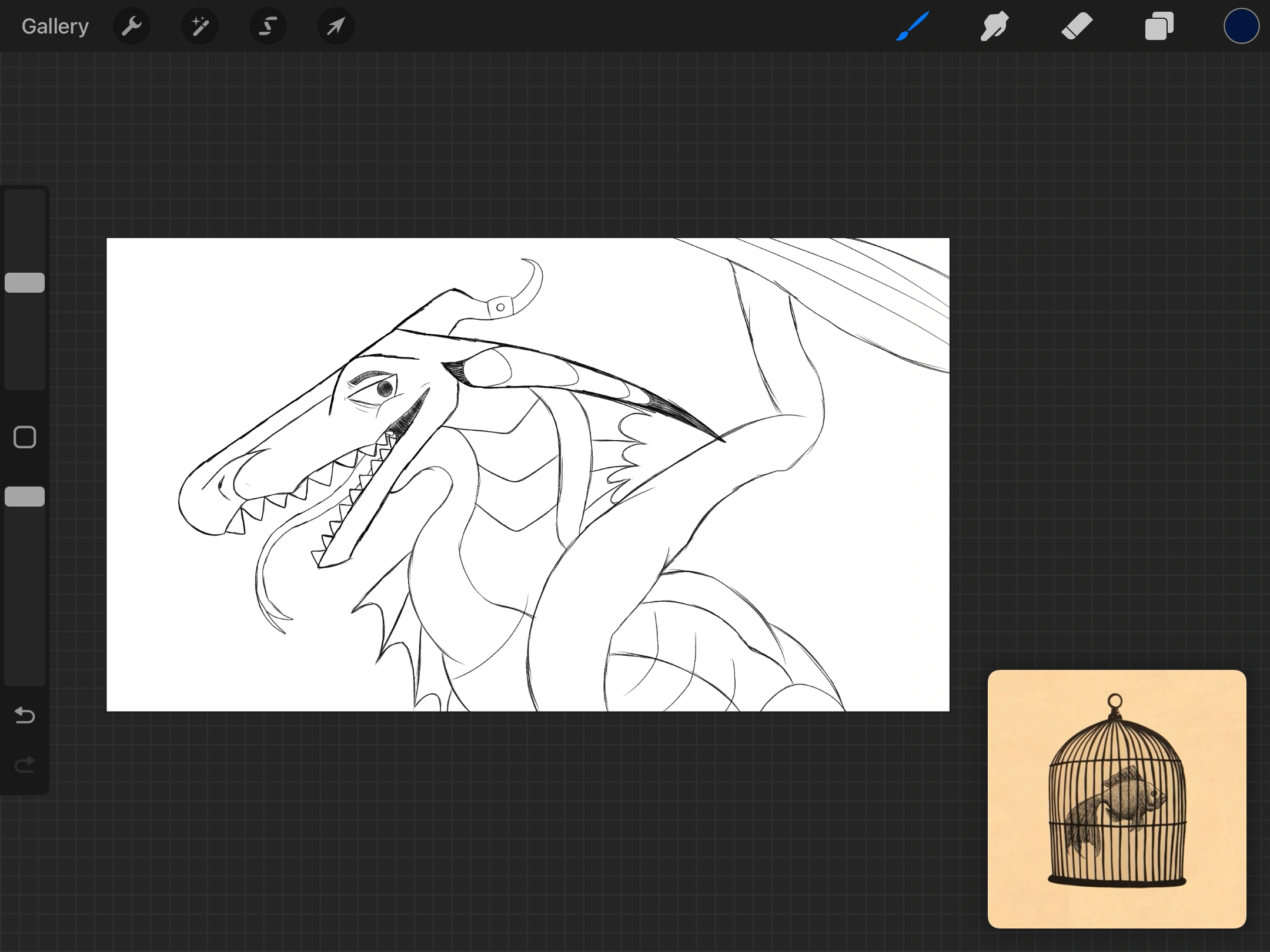Return to the Gallery
The image size is (1270, 952).
[55, 26]
